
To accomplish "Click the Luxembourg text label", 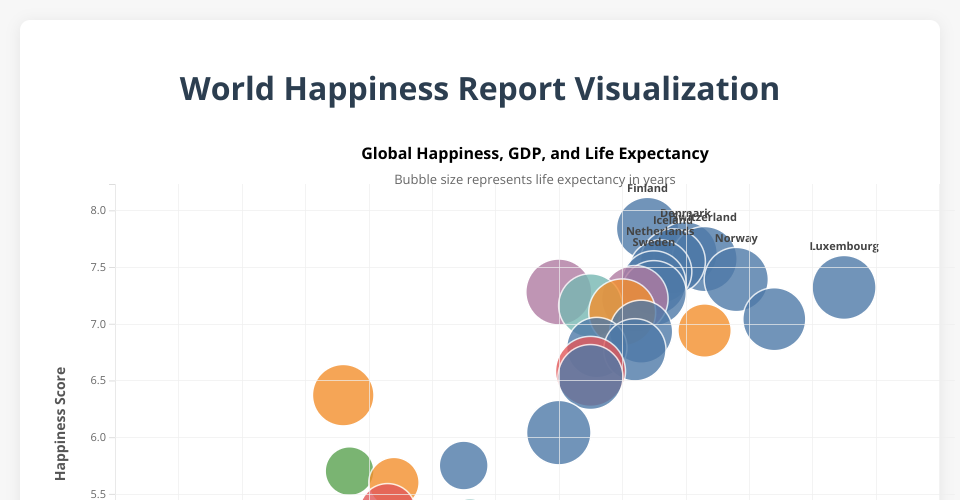I will point(843,246).
